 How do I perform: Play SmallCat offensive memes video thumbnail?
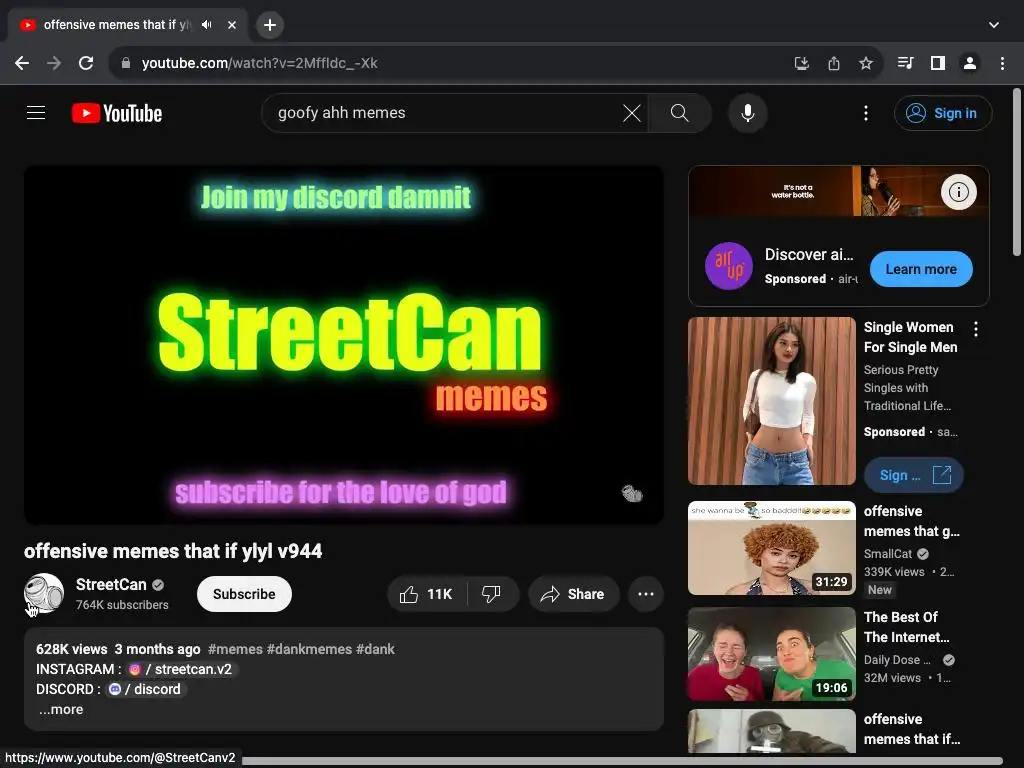[772, 548]
